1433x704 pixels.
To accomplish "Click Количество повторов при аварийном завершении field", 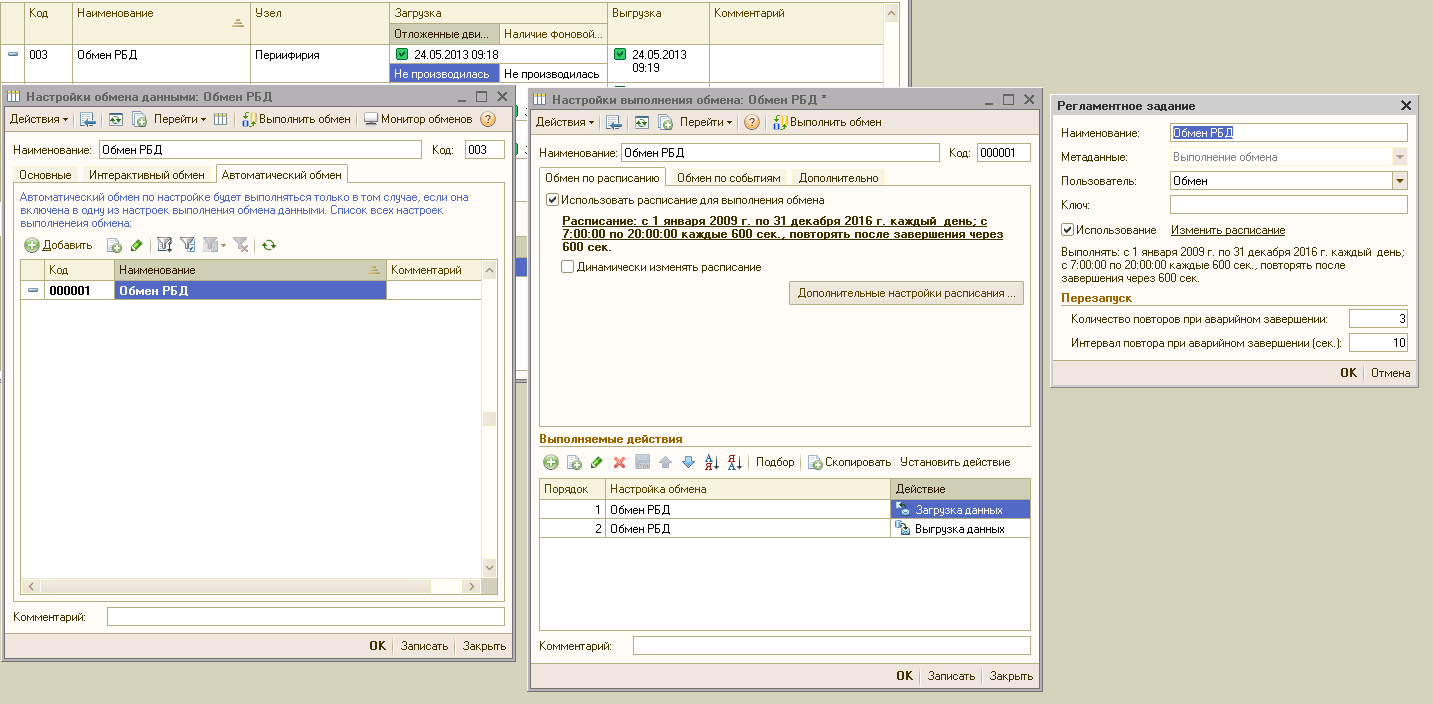I will click(x=1378, y=319).
